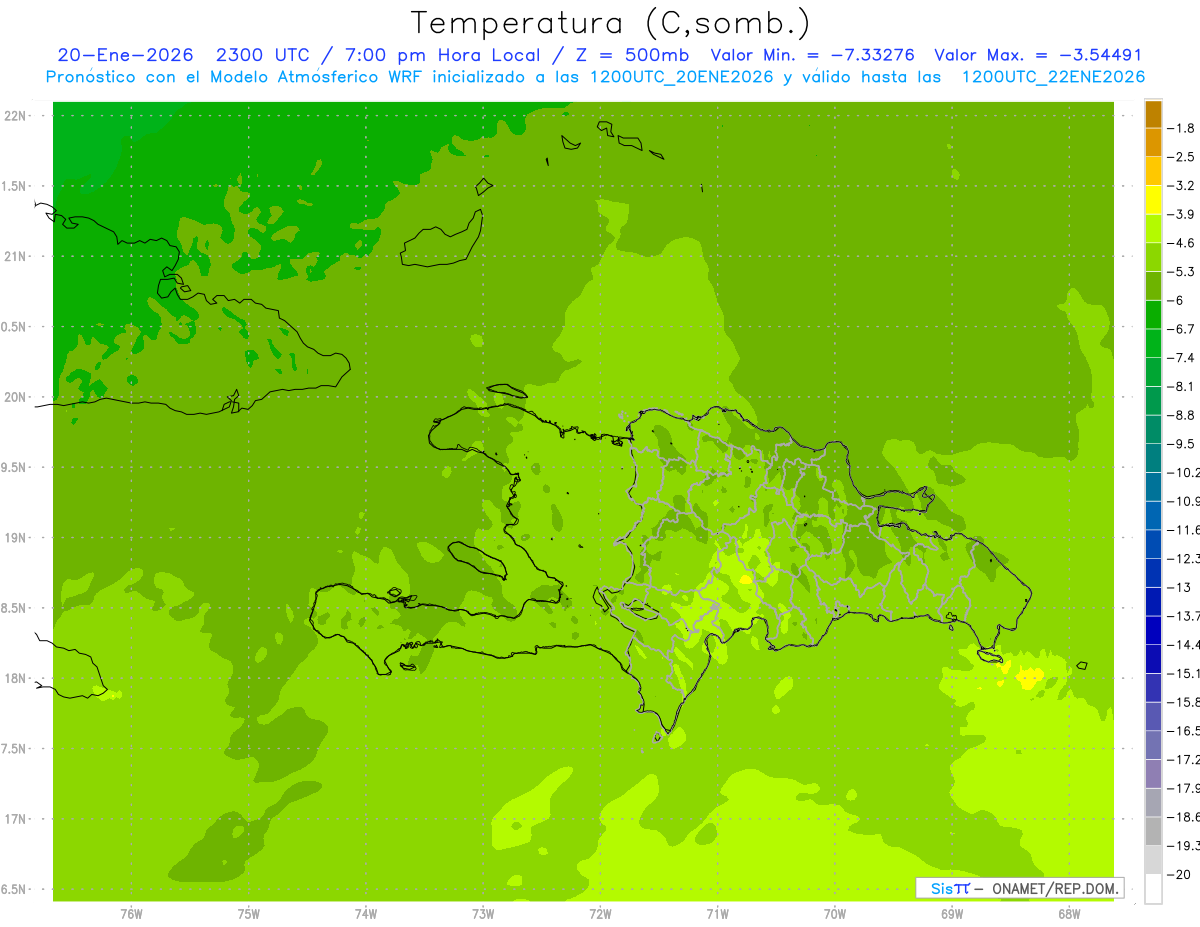The width and height of the screenshot is (1200, 927).
Task: Click the "-20" legend value
Action: 1180,875
